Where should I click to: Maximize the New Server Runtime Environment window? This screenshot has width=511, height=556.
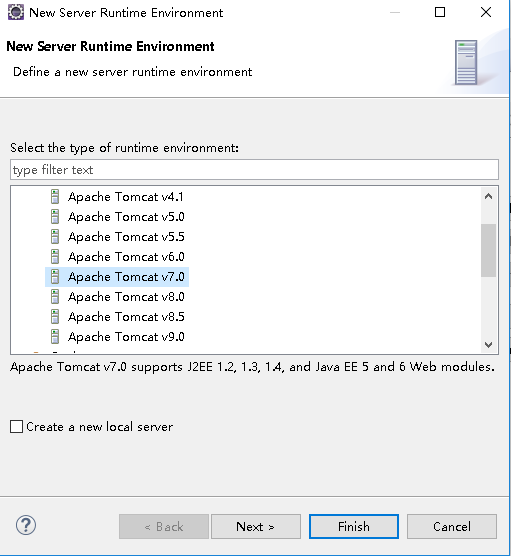440,12
